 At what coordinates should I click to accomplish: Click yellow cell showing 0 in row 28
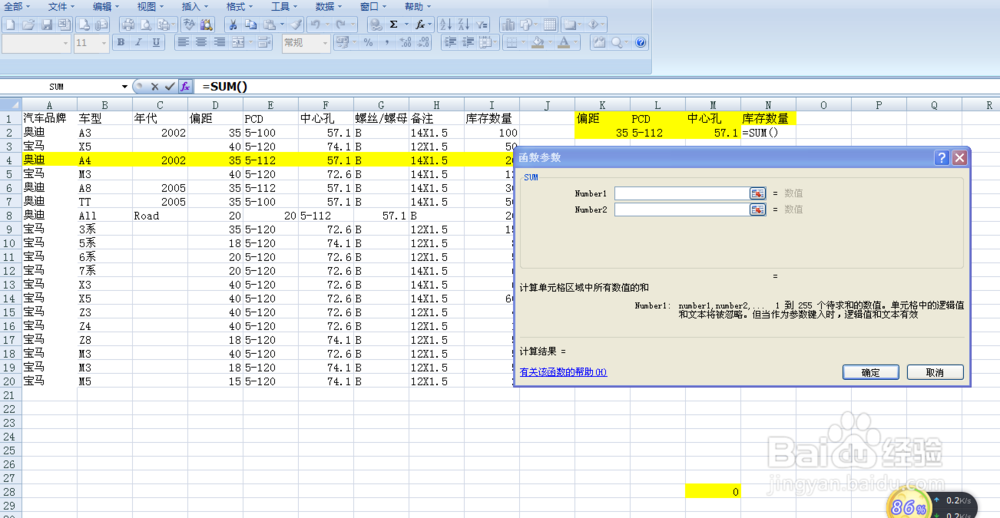pos(713,491)
